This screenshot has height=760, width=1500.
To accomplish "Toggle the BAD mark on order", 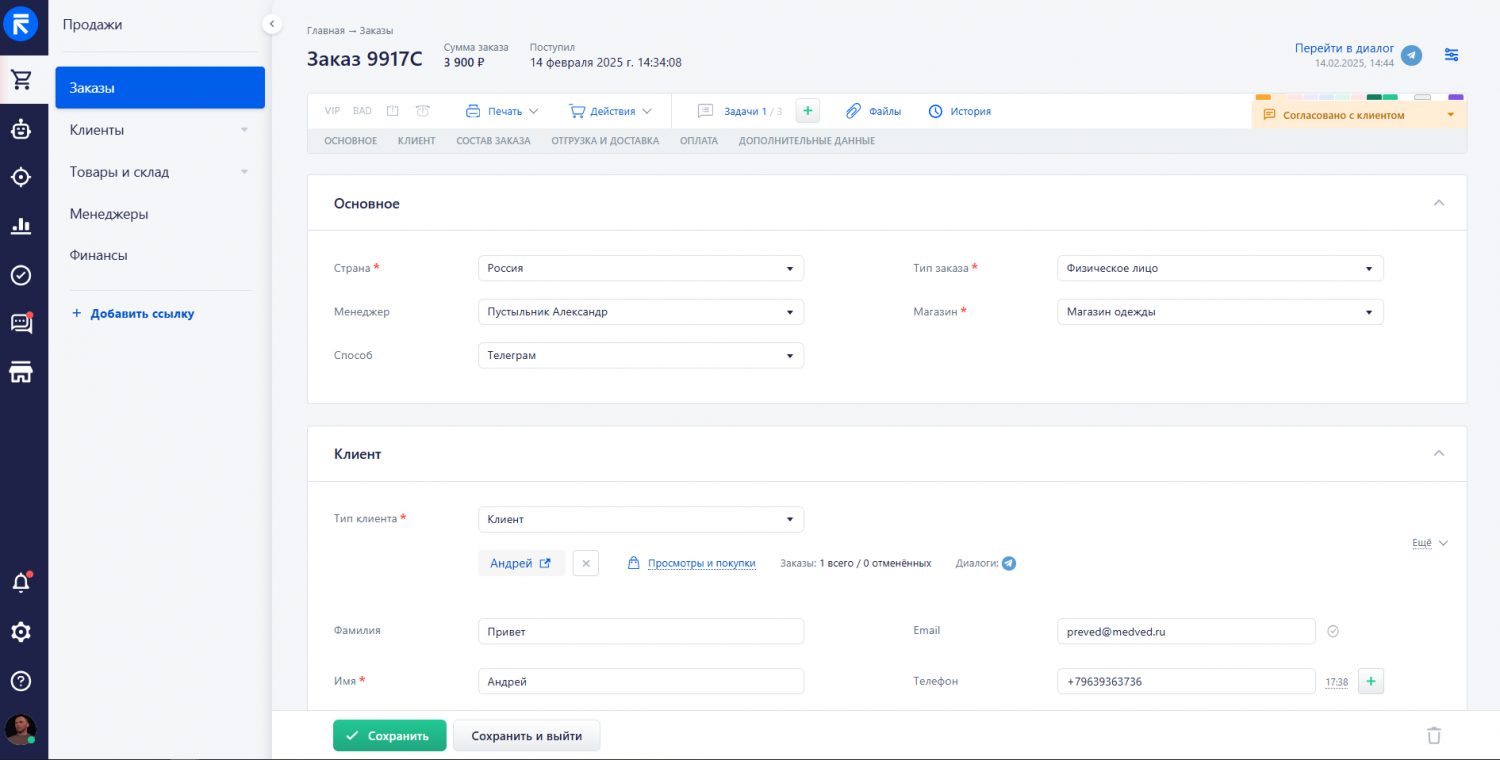I will coord(362,111).
